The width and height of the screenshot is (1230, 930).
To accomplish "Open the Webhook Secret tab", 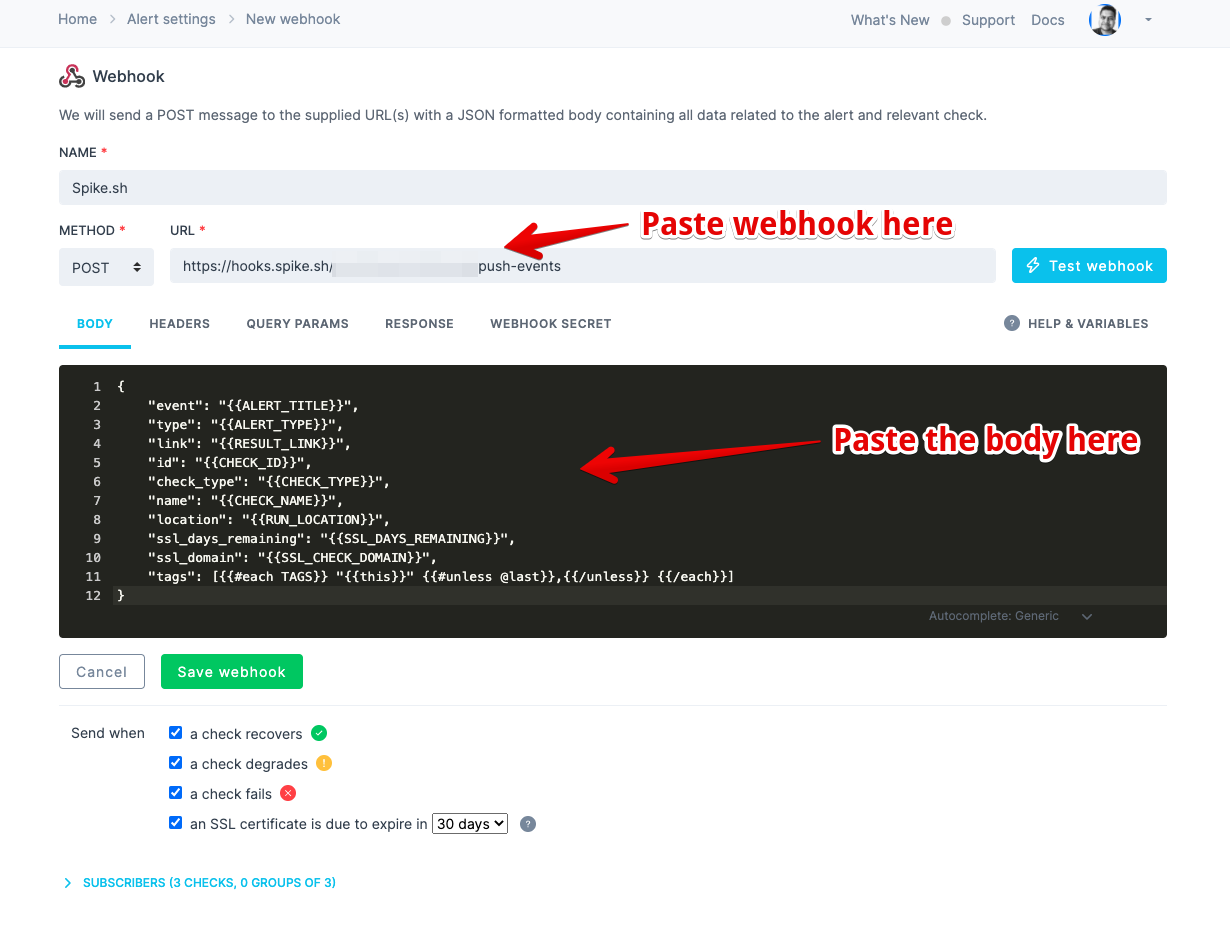I will click(551, 324).
